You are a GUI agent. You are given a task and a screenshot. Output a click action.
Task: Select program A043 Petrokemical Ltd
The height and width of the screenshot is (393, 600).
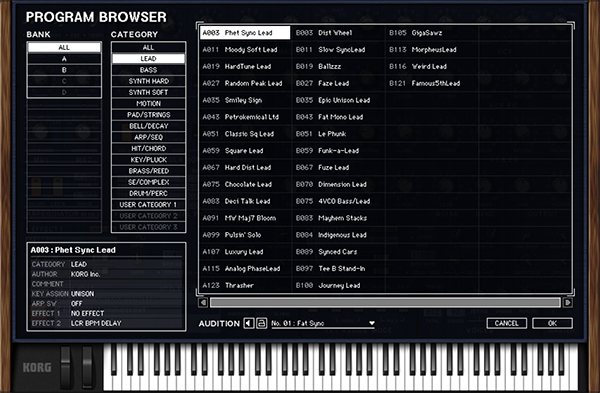245,117
